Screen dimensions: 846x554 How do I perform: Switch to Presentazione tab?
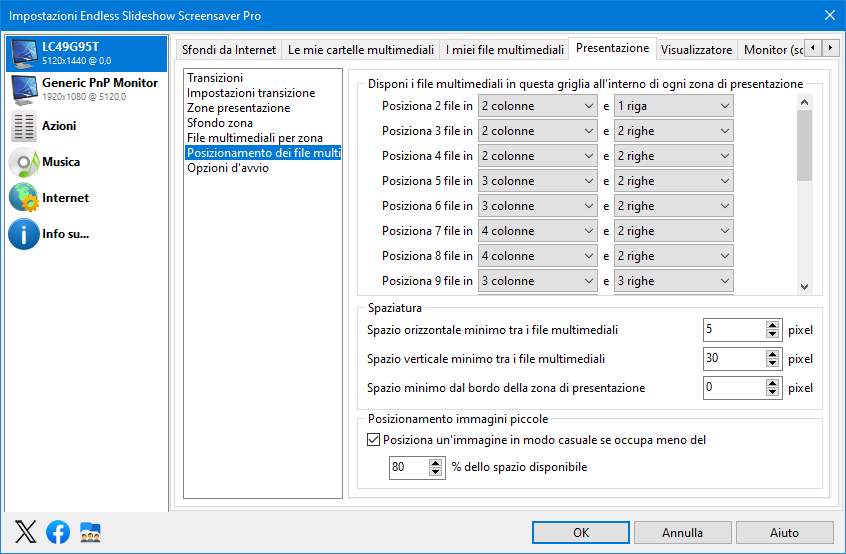612,48
